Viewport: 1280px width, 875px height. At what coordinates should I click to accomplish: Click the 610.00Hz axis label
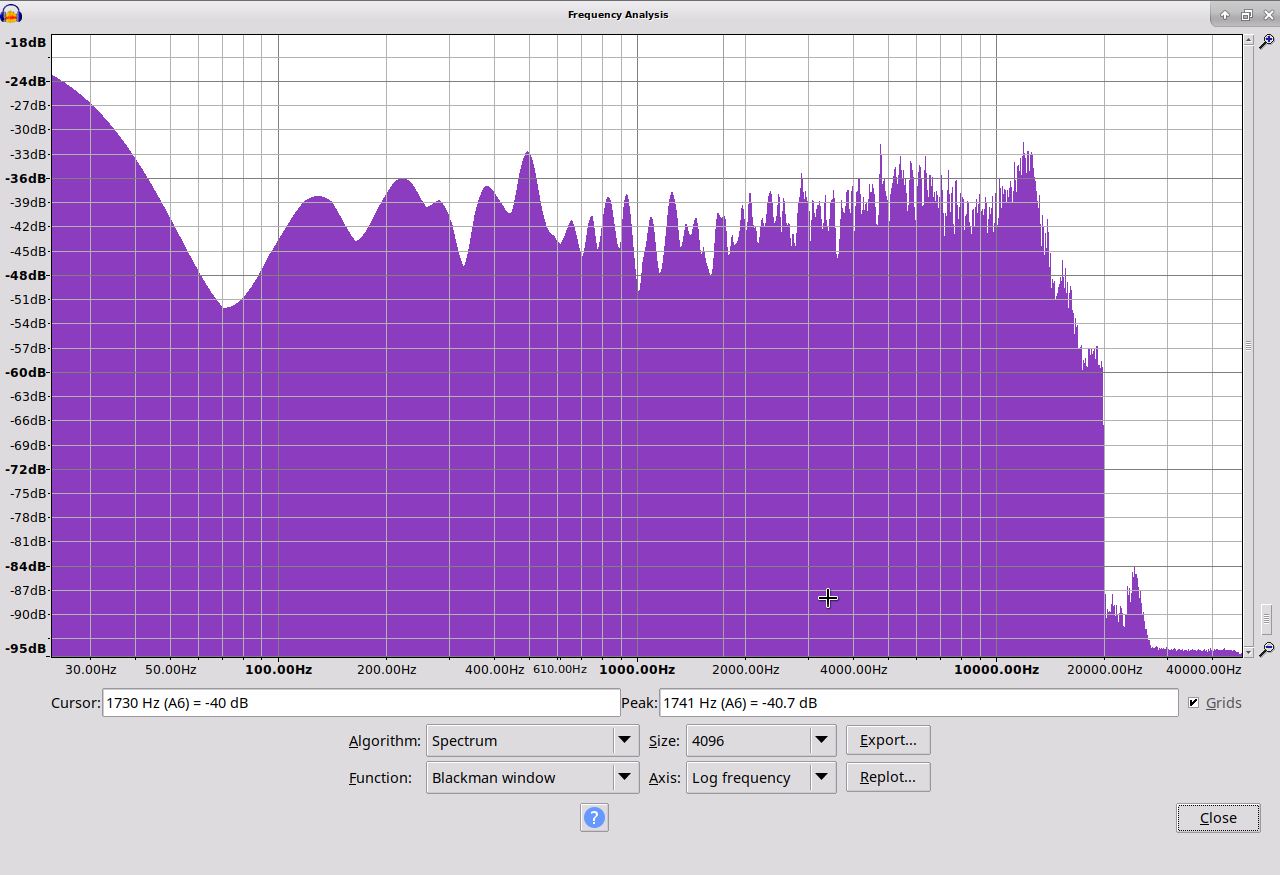pyautogui.click(x=560, y=669)
